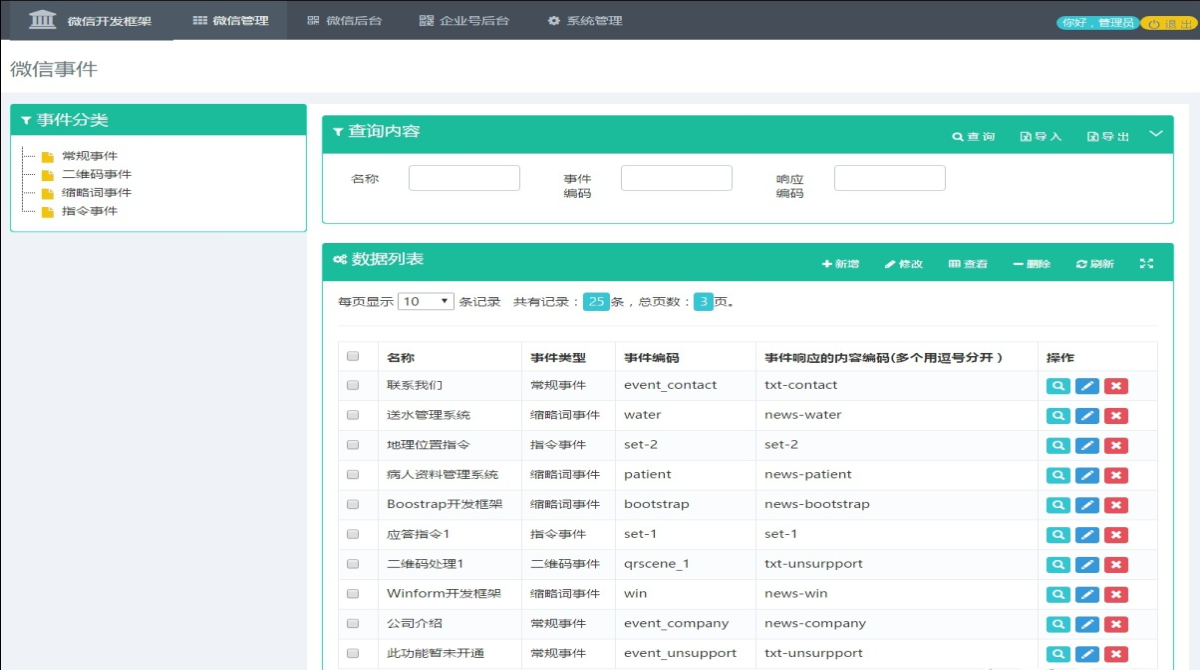Focus the 响应编码 input field
The image size is (1200, 670).
tap(890, 178)
